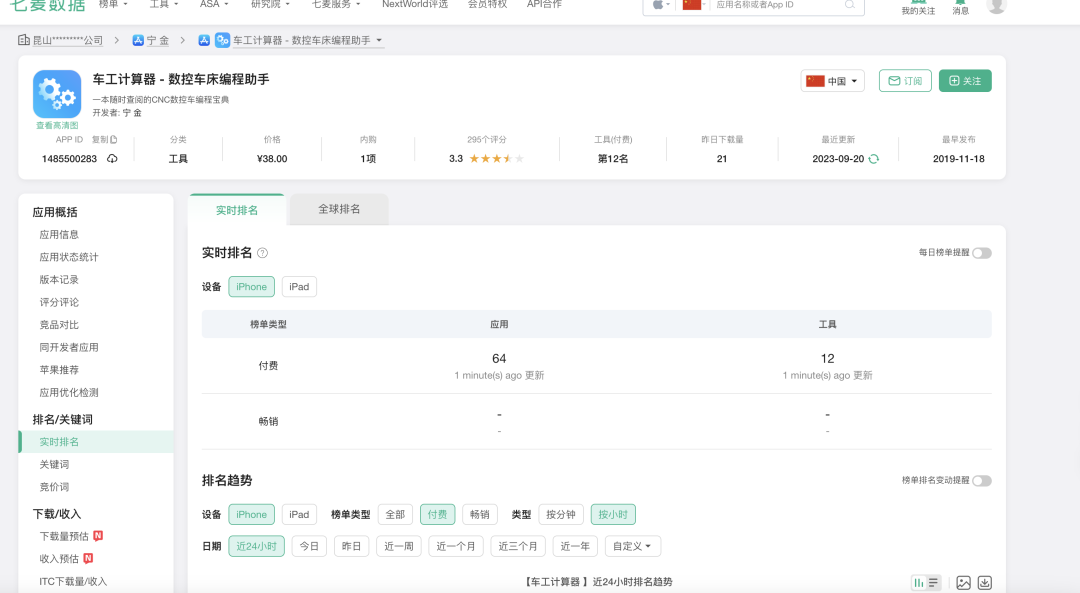1080x593 pixels.
Task: Click the 七麦数据 logo
Action: [48, 6]
